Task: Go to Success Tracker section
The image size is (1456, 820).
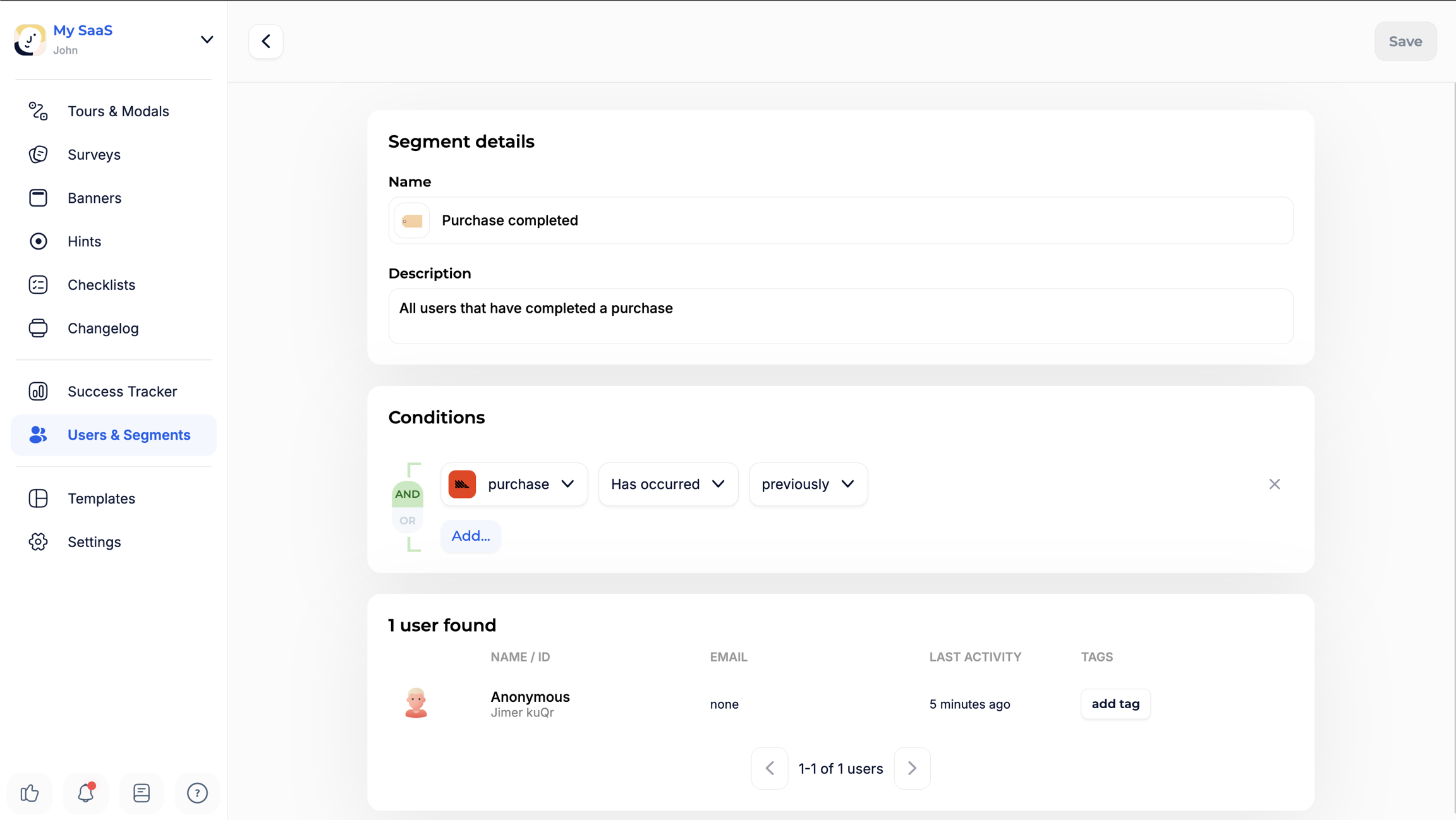Action: tap(122, 392)
